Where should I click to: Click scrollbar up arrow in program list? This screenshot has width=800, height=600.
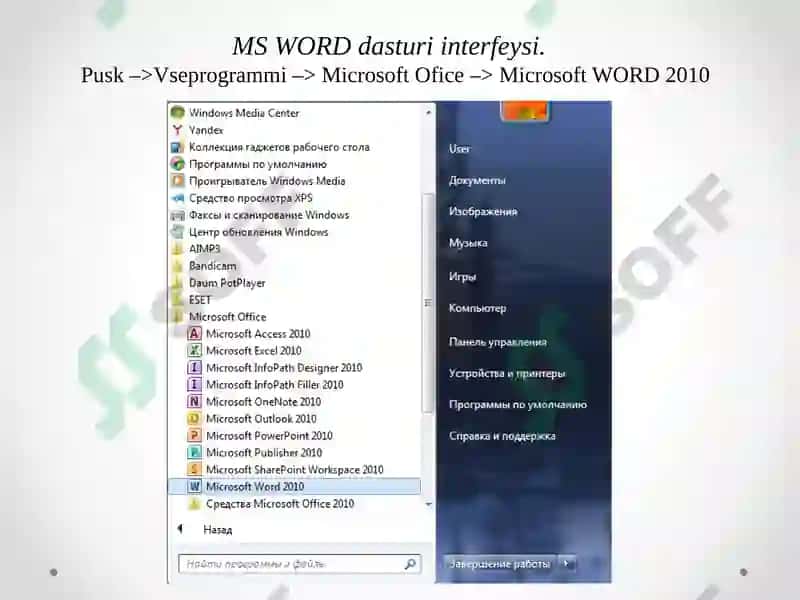pos(428,112)
